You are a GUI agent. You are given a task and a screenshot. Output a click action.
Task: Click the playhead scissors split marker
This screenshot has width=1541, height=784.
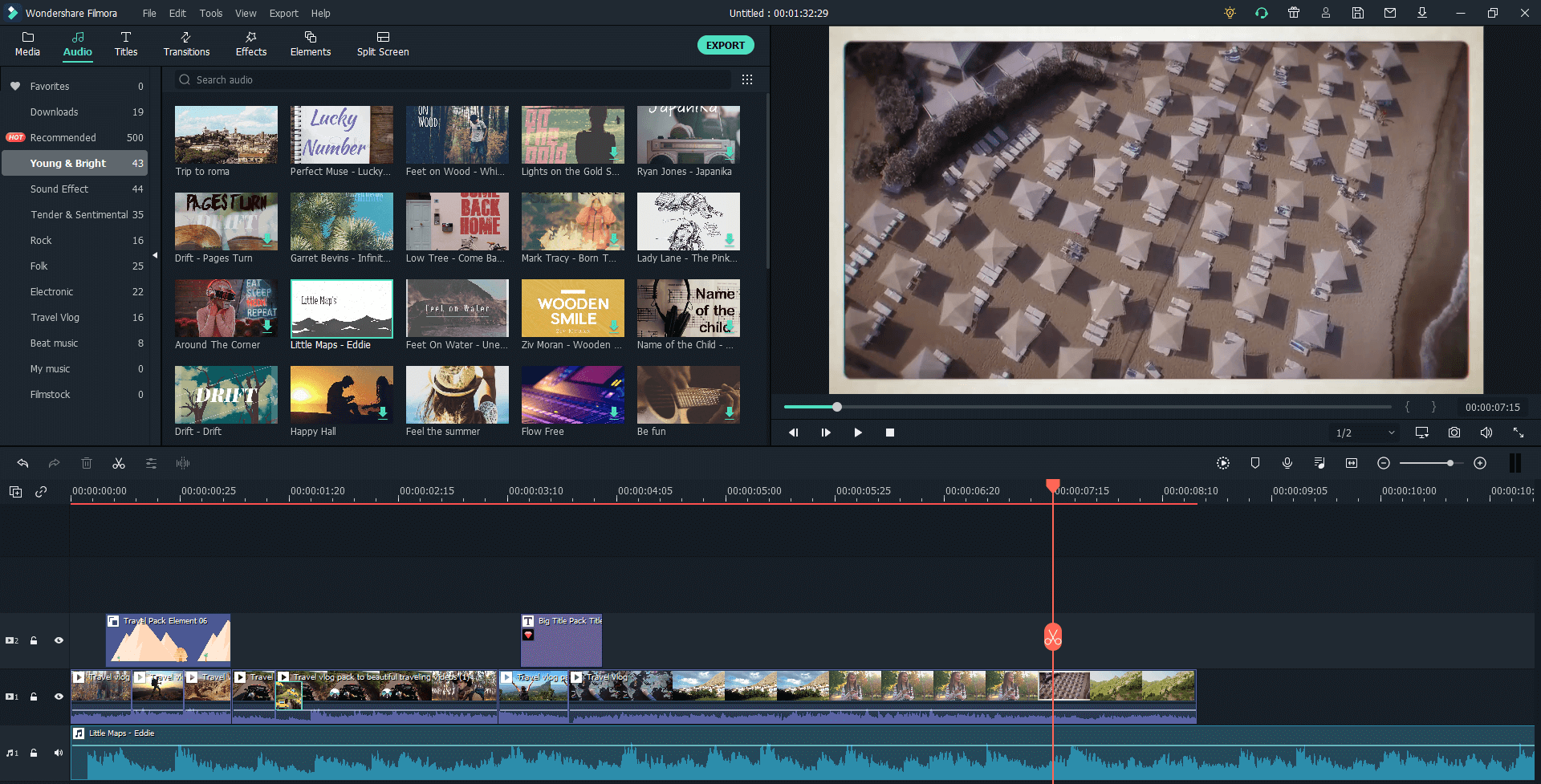1053,636
